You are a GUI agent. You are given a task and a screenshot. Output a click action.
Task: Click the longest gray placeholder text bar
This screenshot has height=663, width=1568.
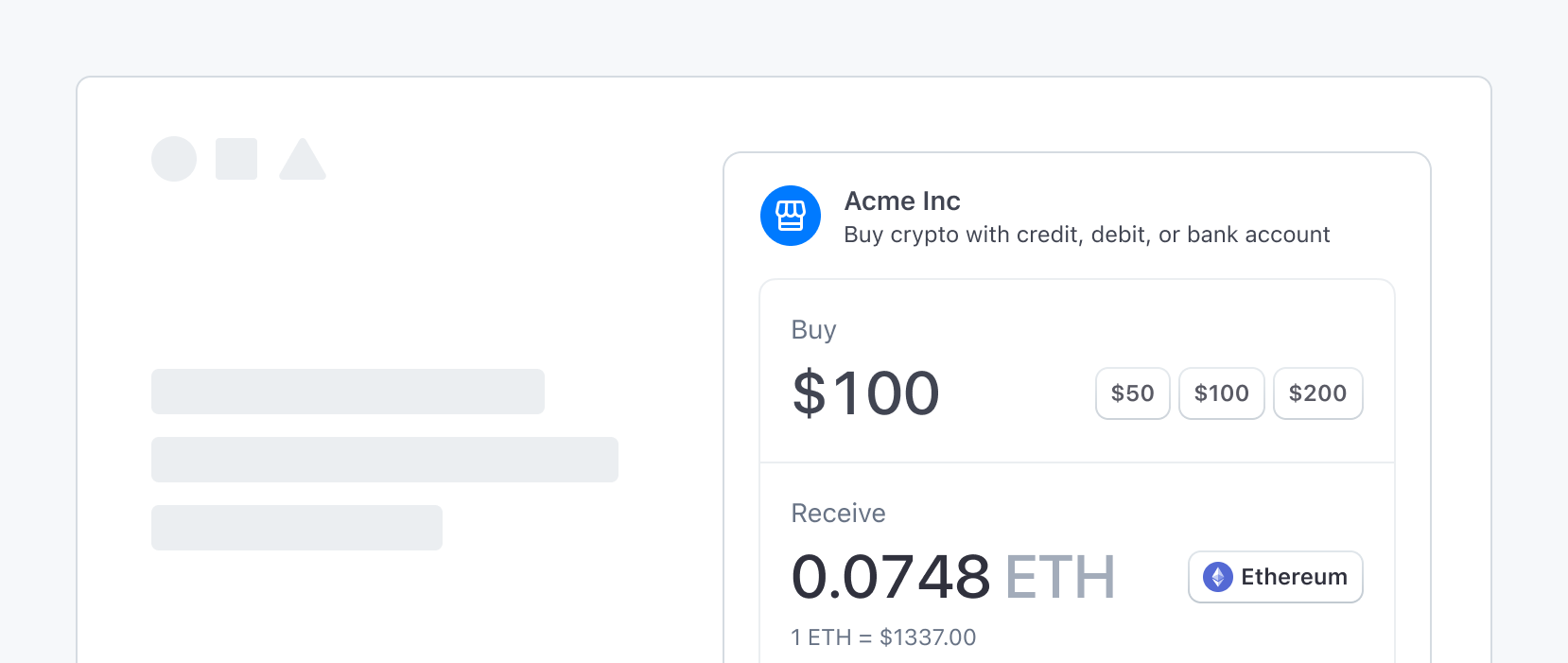(385, 460)
